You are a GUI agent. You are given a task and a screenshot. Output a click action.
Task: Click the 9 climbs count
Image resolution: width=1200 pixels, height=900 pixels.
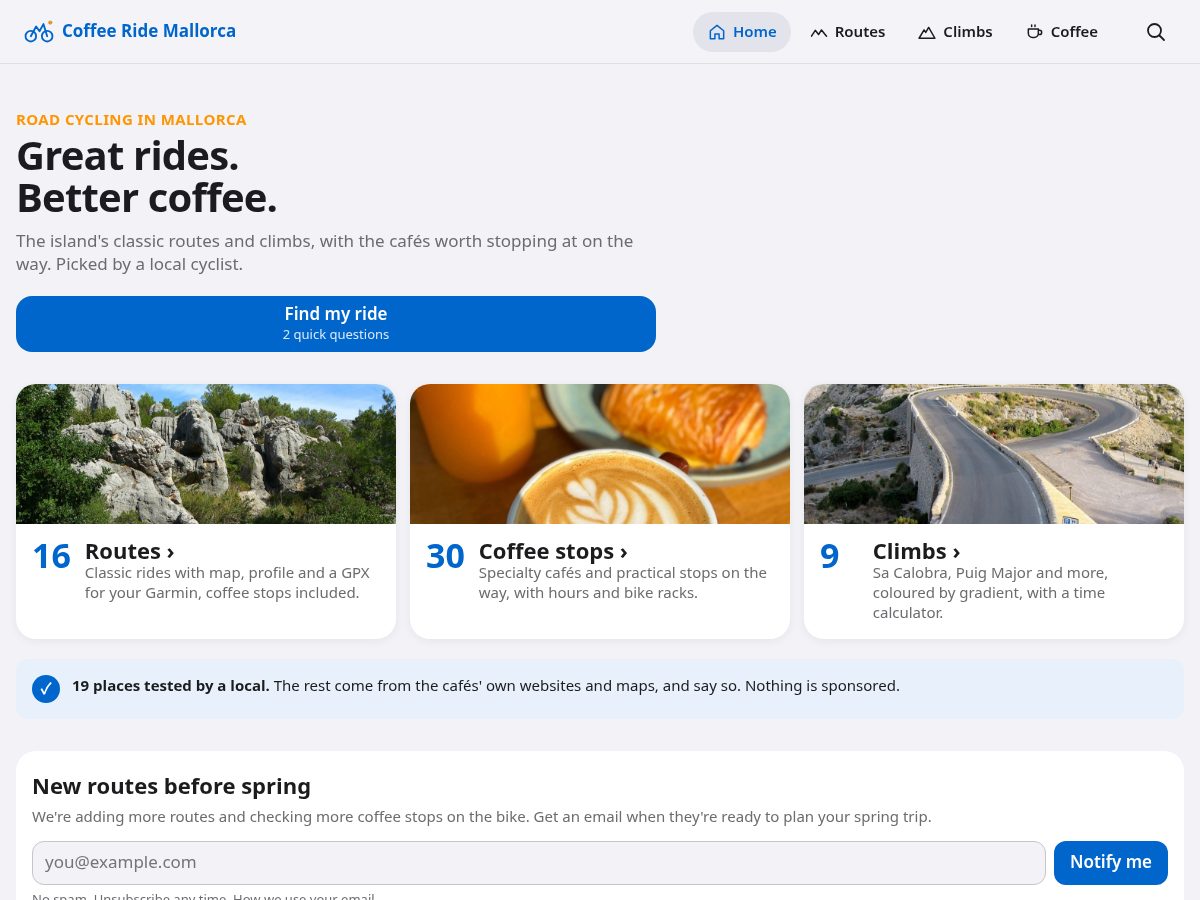pyautogui.click(x=830, y=556)
